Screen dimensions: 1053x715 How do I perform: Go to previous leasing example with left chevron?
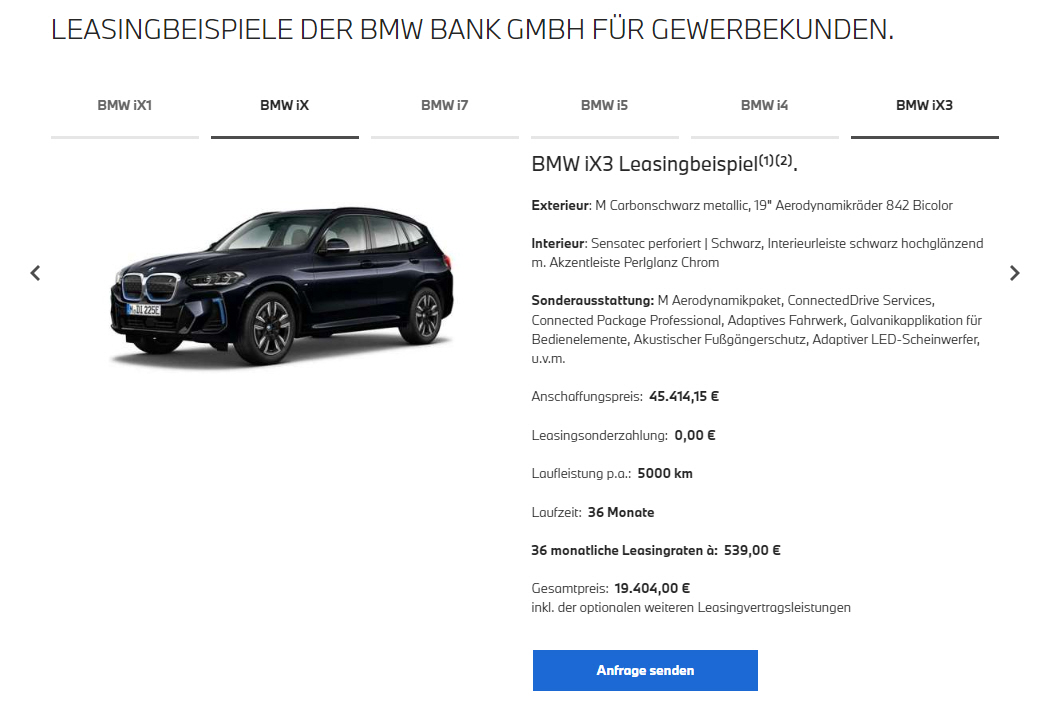[x=36, y=273]
